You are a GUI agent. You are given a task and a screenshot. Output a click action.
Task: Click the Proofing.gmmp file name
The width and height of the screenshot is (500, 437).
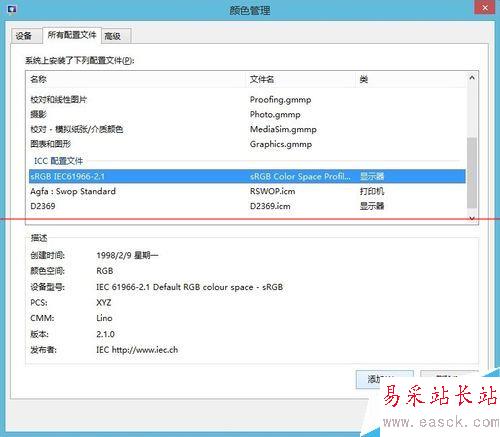280,100
